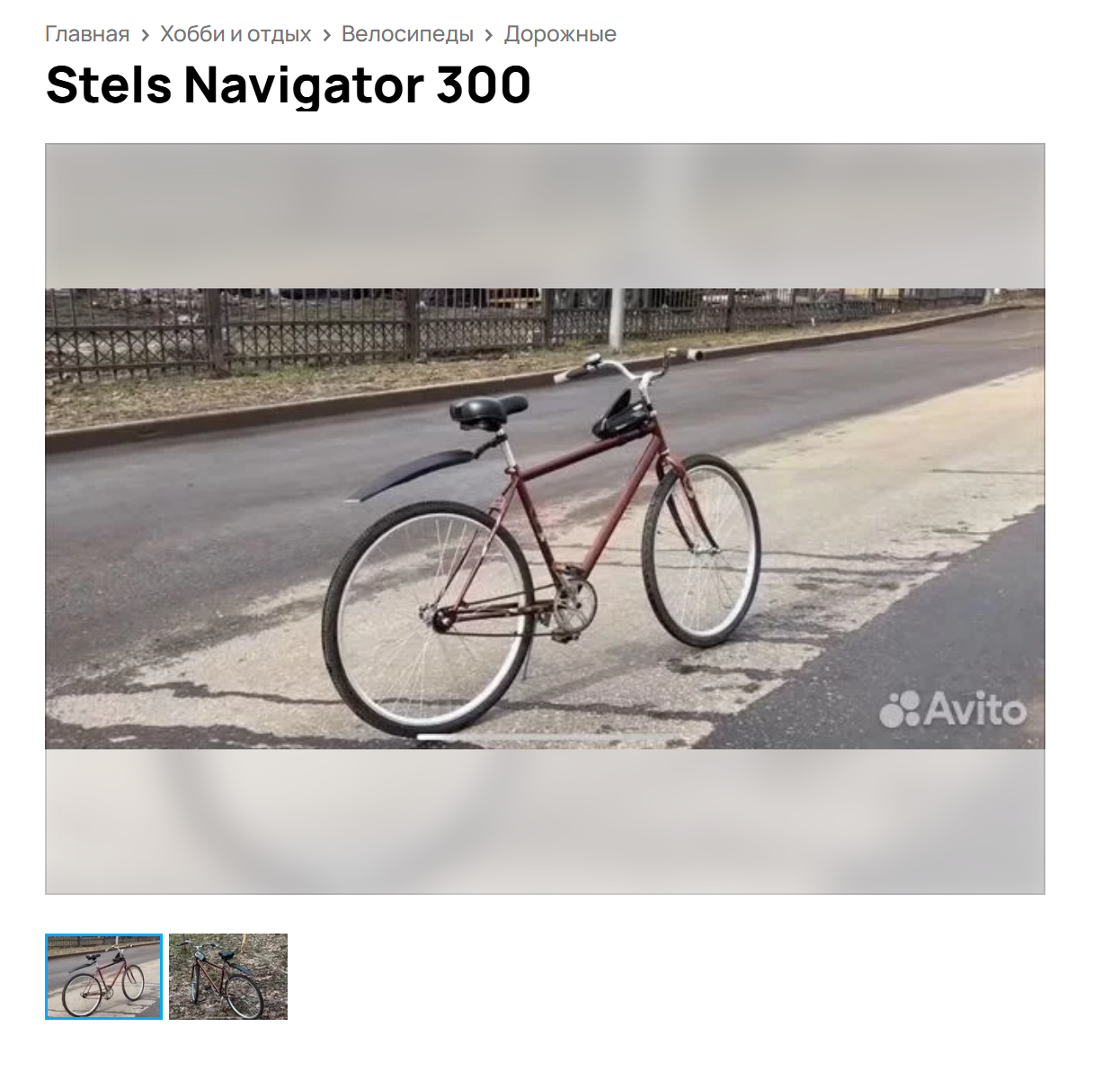1120x1089 pixels.
Task: Click the Avito watermark logo on photo
Action: 953,709
